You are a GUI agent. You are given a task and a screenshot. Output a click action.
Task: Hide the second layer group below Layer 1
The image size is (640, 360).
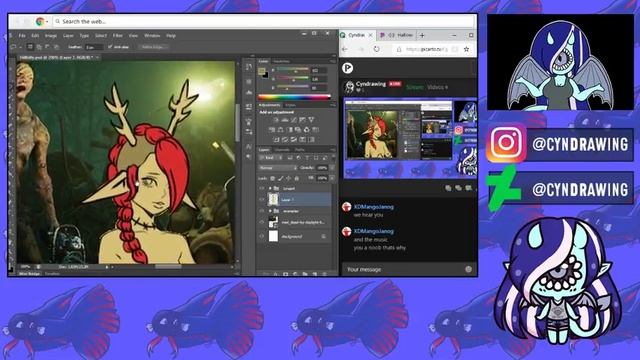262,211
